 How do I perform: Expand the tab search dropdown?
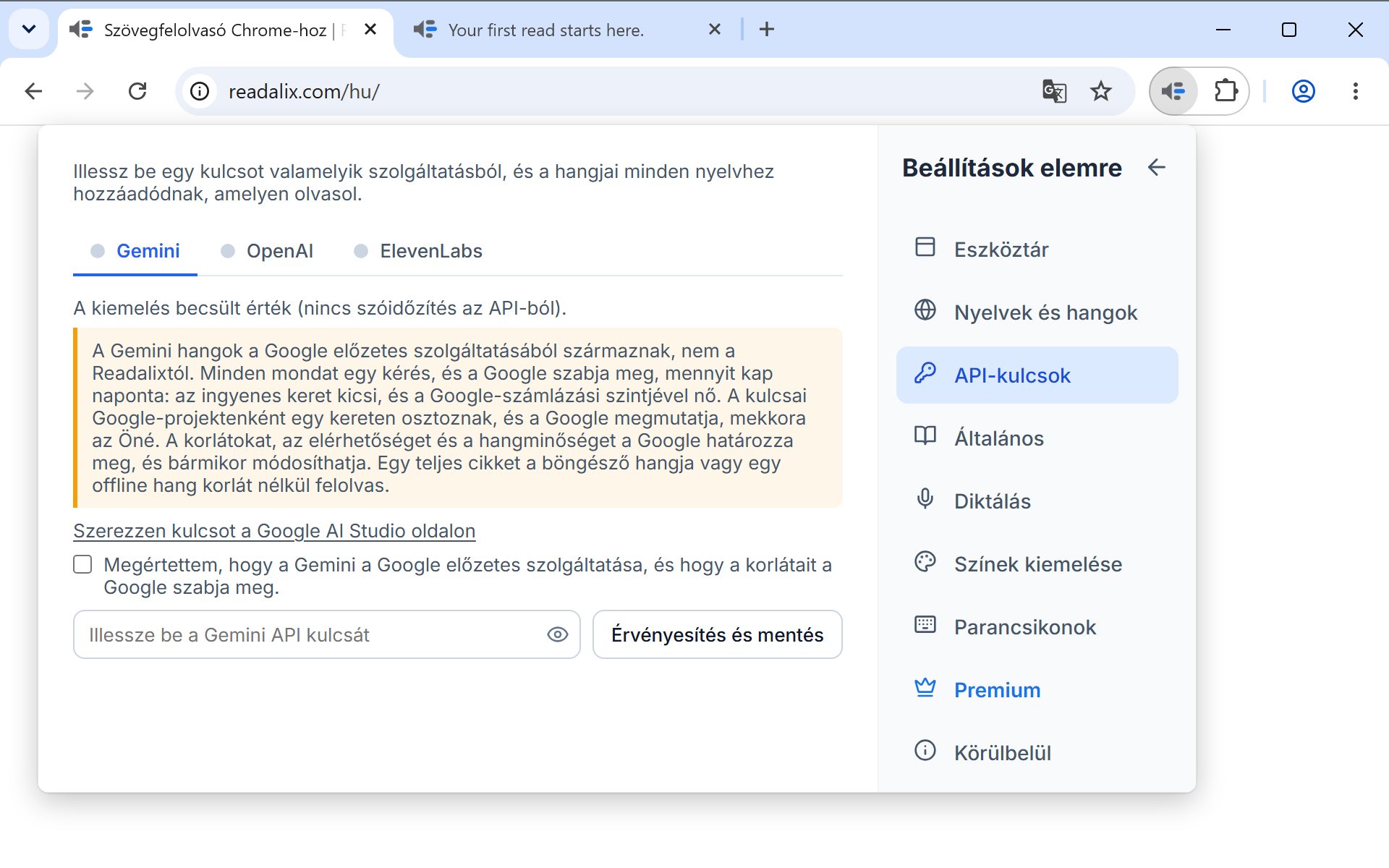(x=29, y=30)
